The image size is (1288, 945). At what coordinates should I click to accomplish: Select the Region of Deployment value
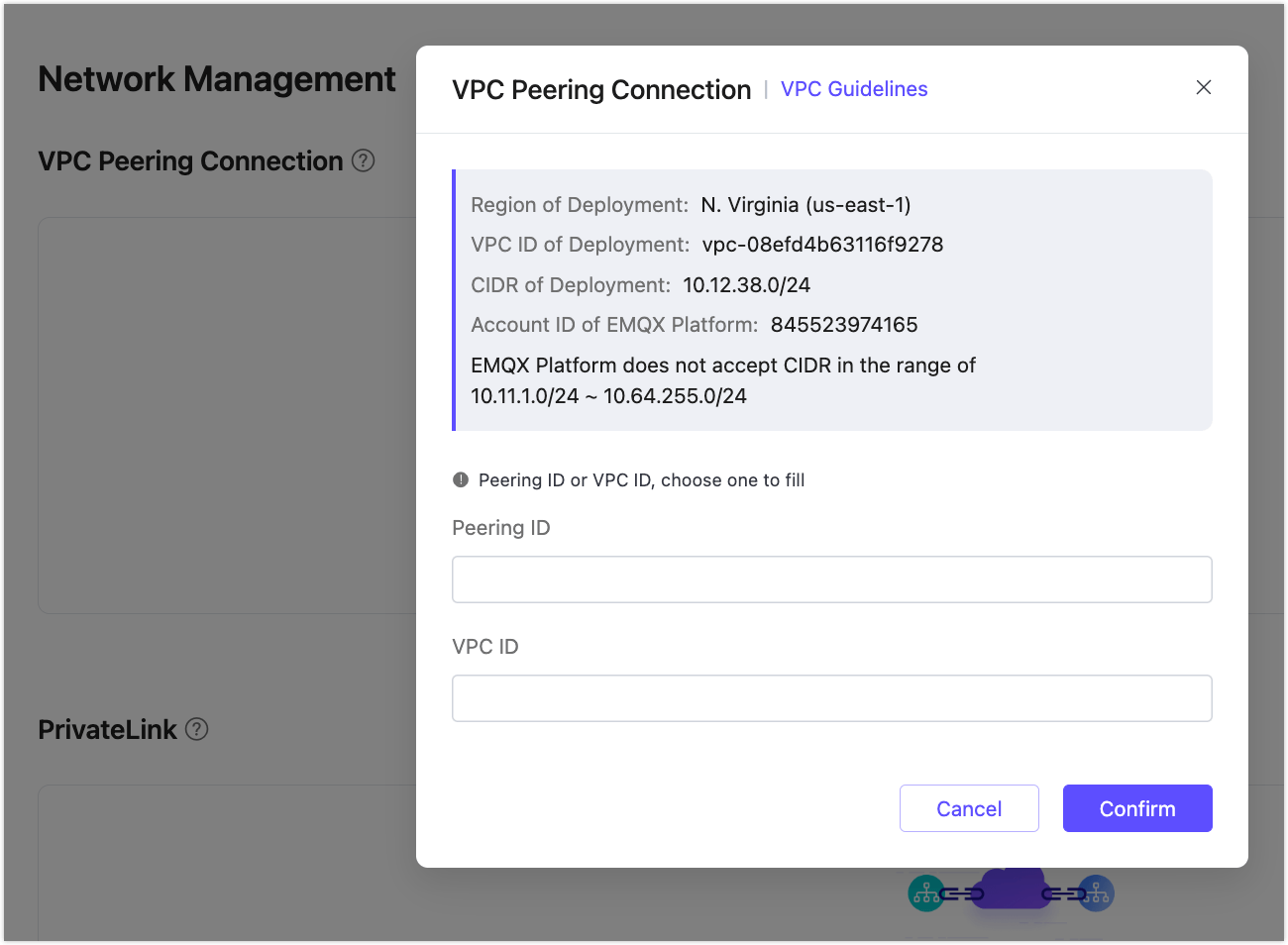pyautogui.click(x=805, y=204)
